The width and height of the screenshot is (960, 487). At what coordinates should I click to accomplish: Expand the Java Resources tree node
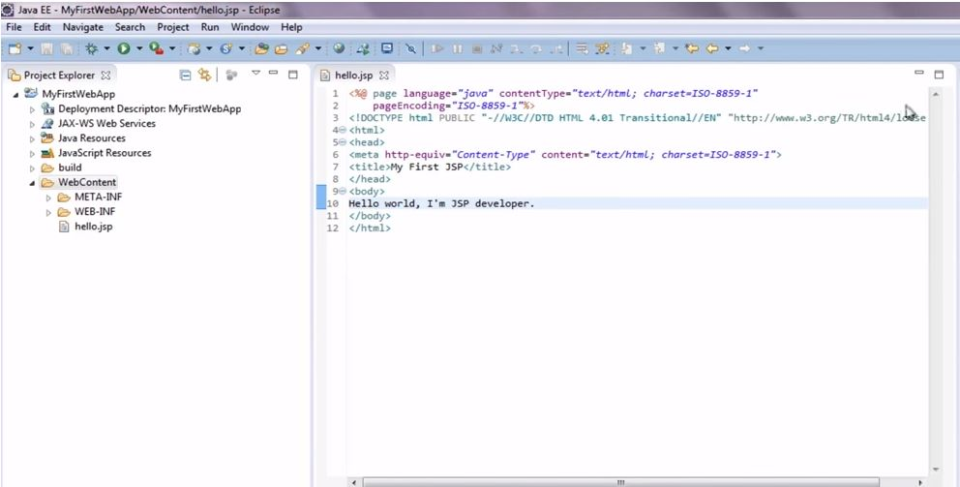tap(32, 139)
